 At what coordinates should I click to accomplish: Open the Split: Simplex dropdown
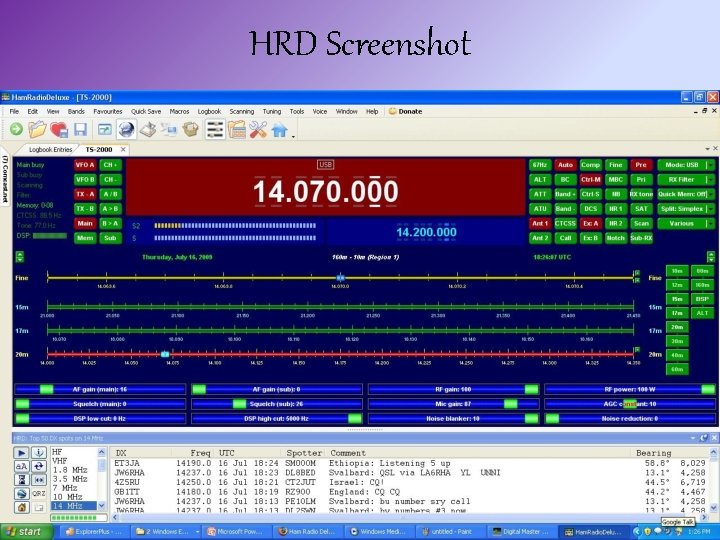point(686,209)
